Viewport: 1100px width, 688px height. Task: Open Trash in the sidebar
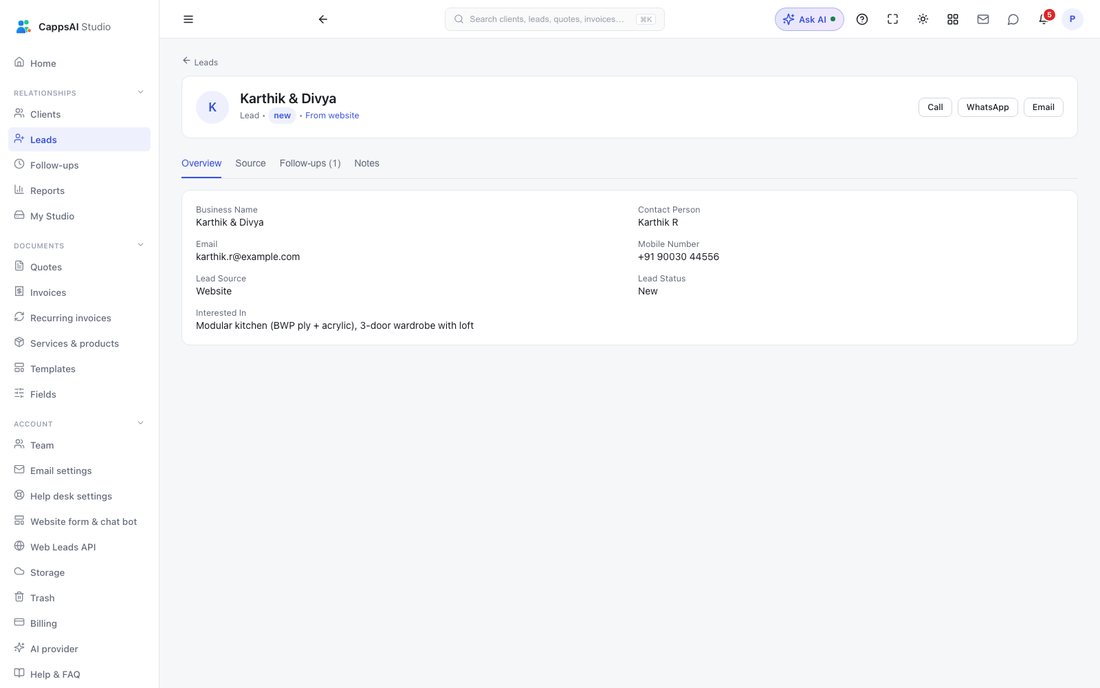coord(79,598)
